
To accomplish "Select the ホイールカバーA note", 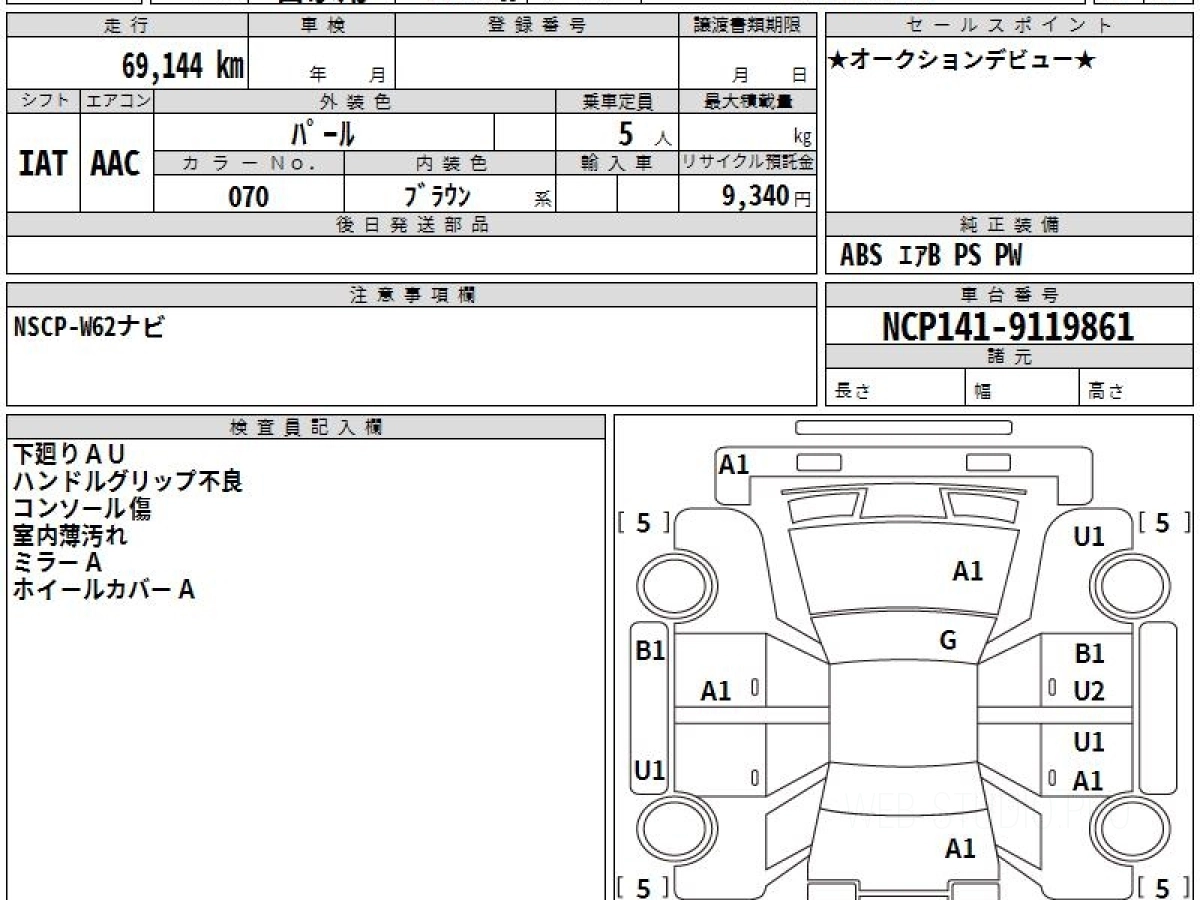I will (x=103, y=590).
